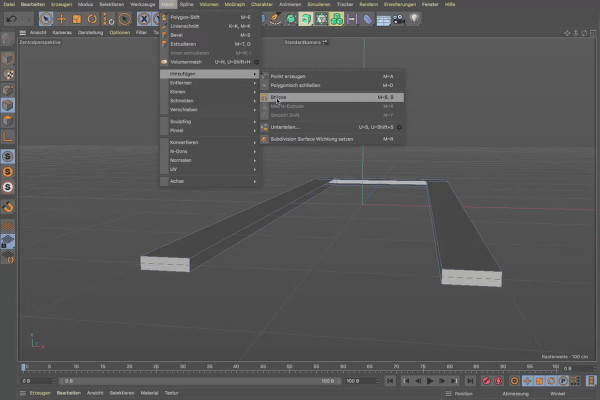Open the Kameras viewport menu

click(x=62, y=33)
